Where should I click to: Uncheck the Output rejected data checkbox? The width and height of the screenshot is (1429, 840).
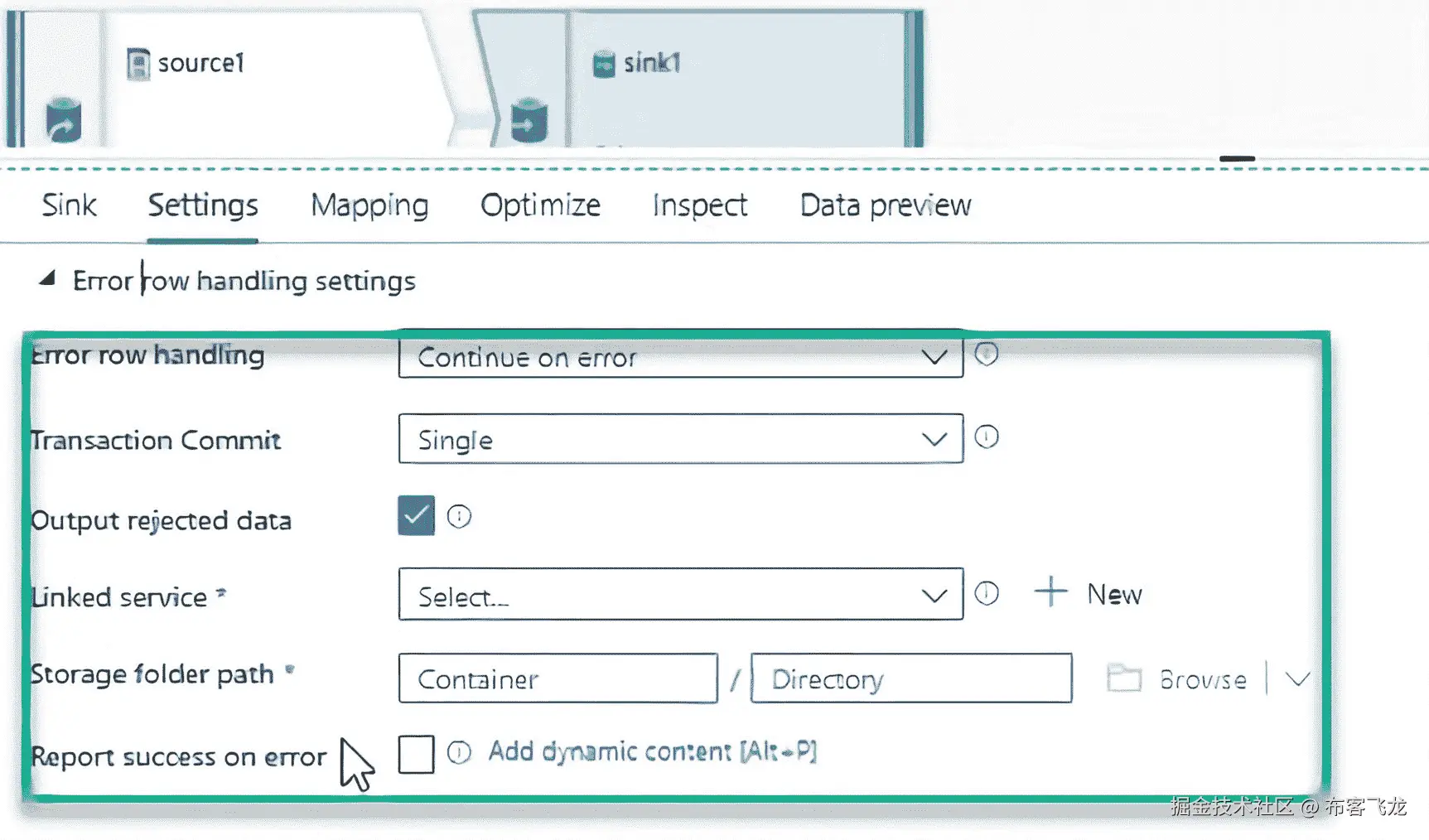pyautogui.click(x=416, y=515)
